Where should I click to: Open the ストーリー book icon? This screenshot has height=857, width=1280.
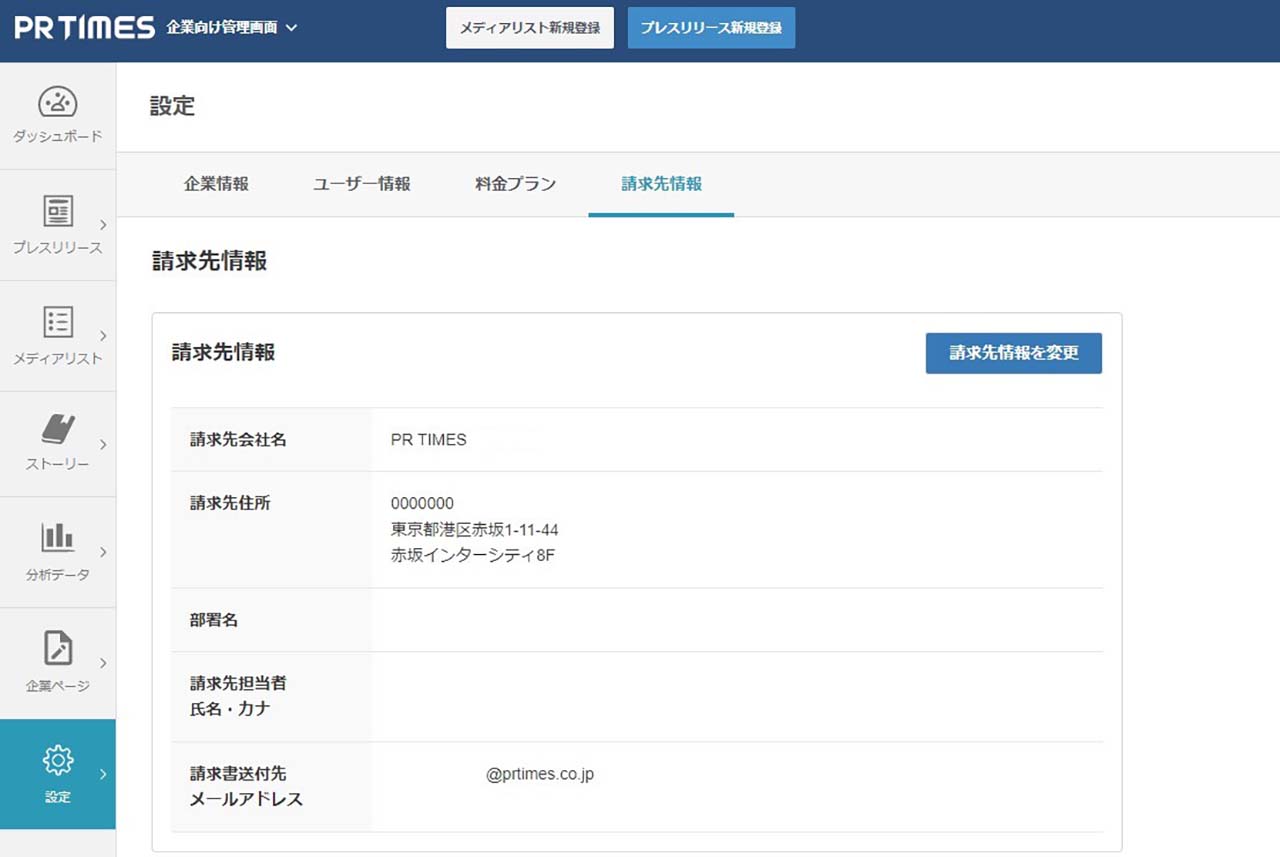click(57, 430)
